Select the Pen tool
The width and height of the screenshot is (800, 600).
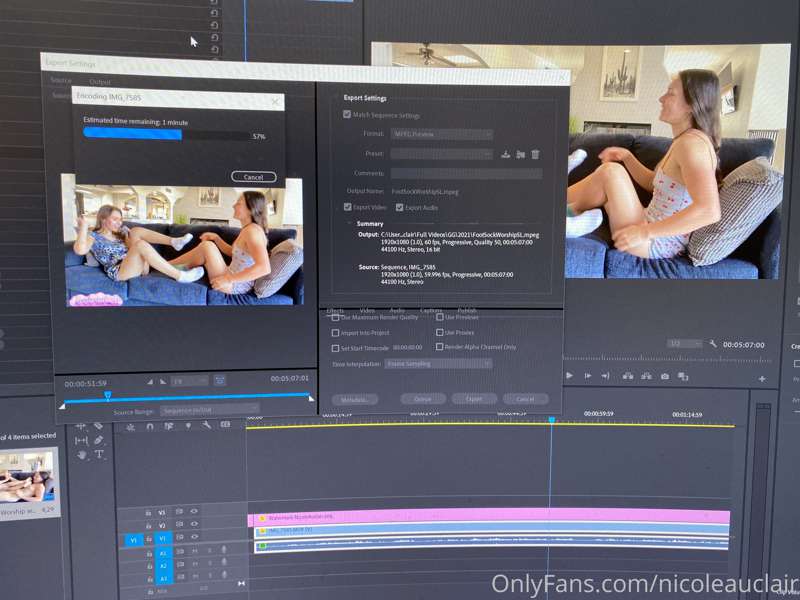tap(98, 440)
